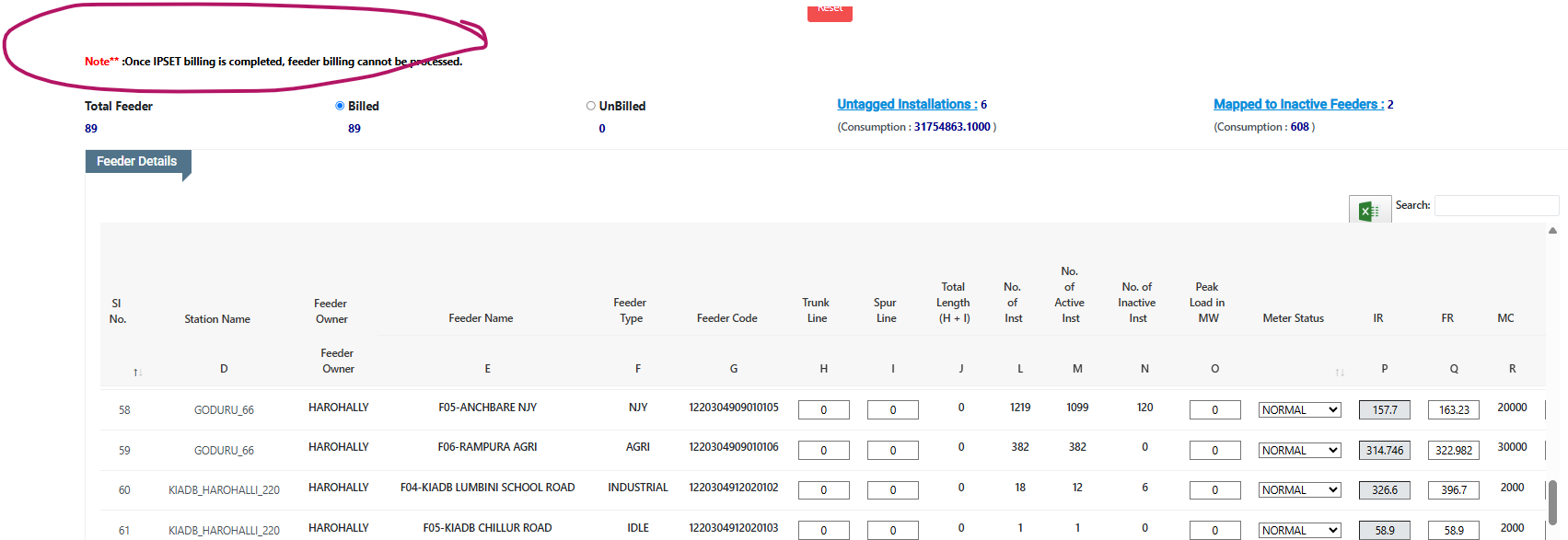The image size is (1568, 540).
Task: Click Trunk Line input for row 58
Action: coord(823,410)
